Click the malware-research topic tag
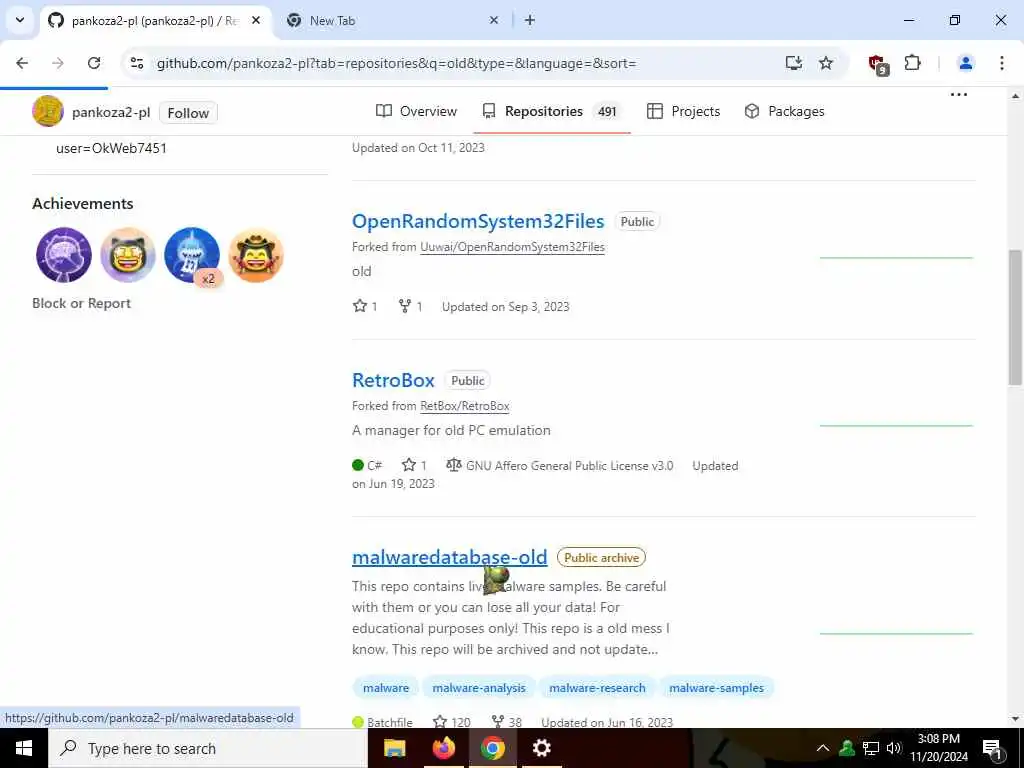Screen dimensions: 1024x768 point(597,688)
